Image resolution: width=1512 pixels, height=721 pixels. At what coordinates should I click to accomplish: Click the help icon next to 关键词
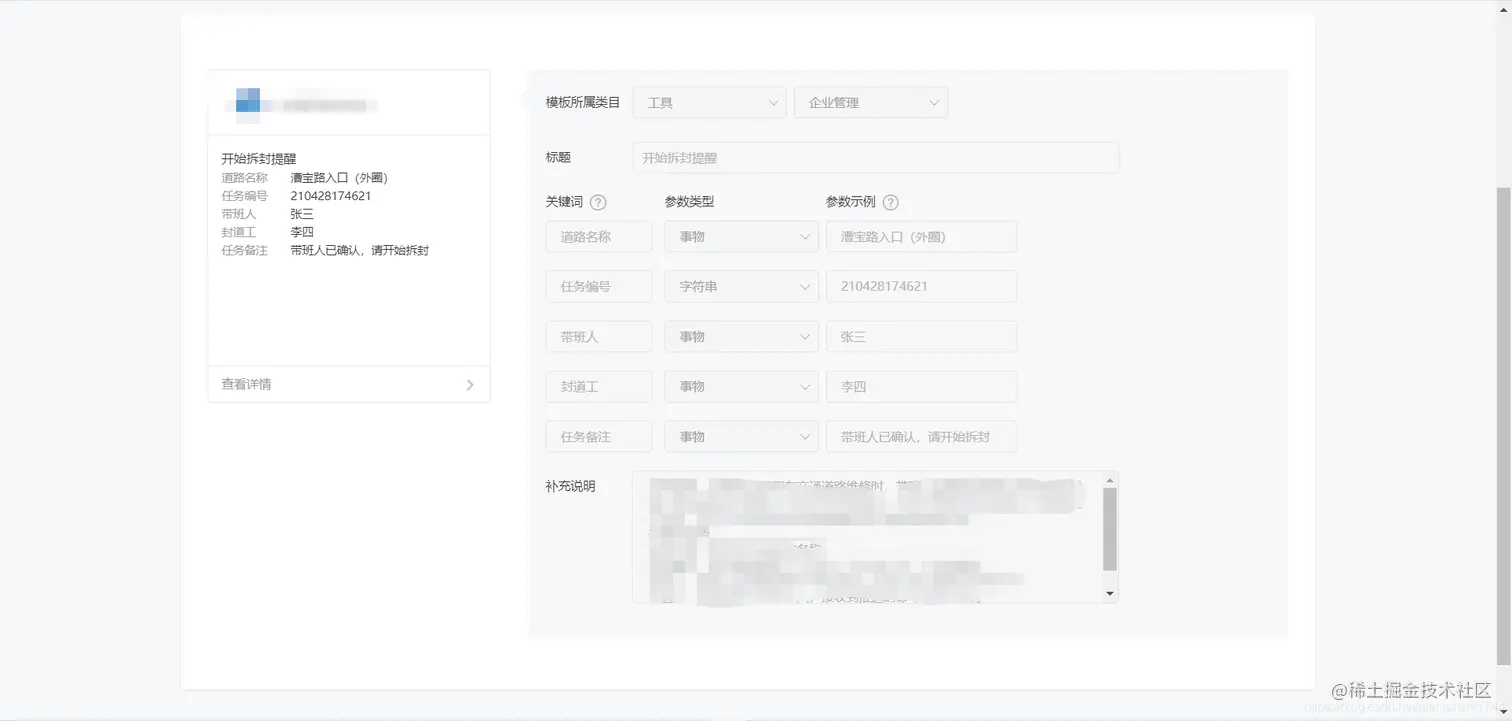pyautogui.click(x=598, y=201)
